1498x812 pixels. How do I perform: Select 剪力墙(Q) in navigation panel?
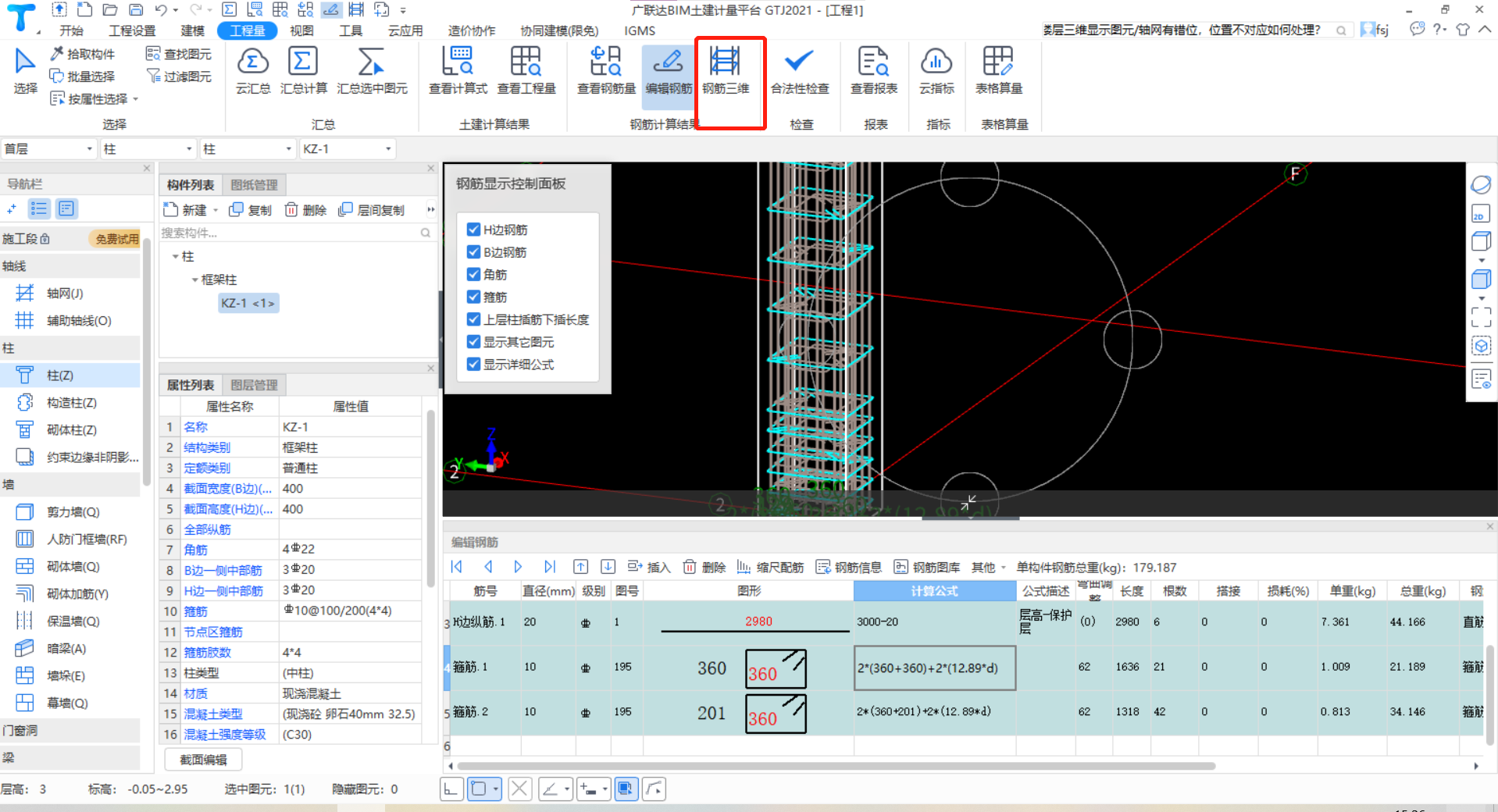(70, 512)
